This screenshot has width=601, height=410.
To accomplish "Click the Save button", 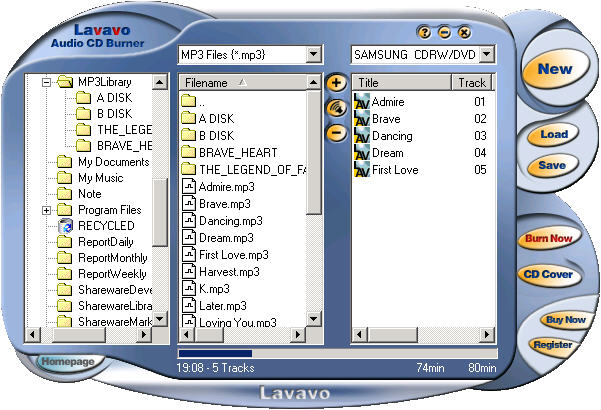I will (552, 165).
